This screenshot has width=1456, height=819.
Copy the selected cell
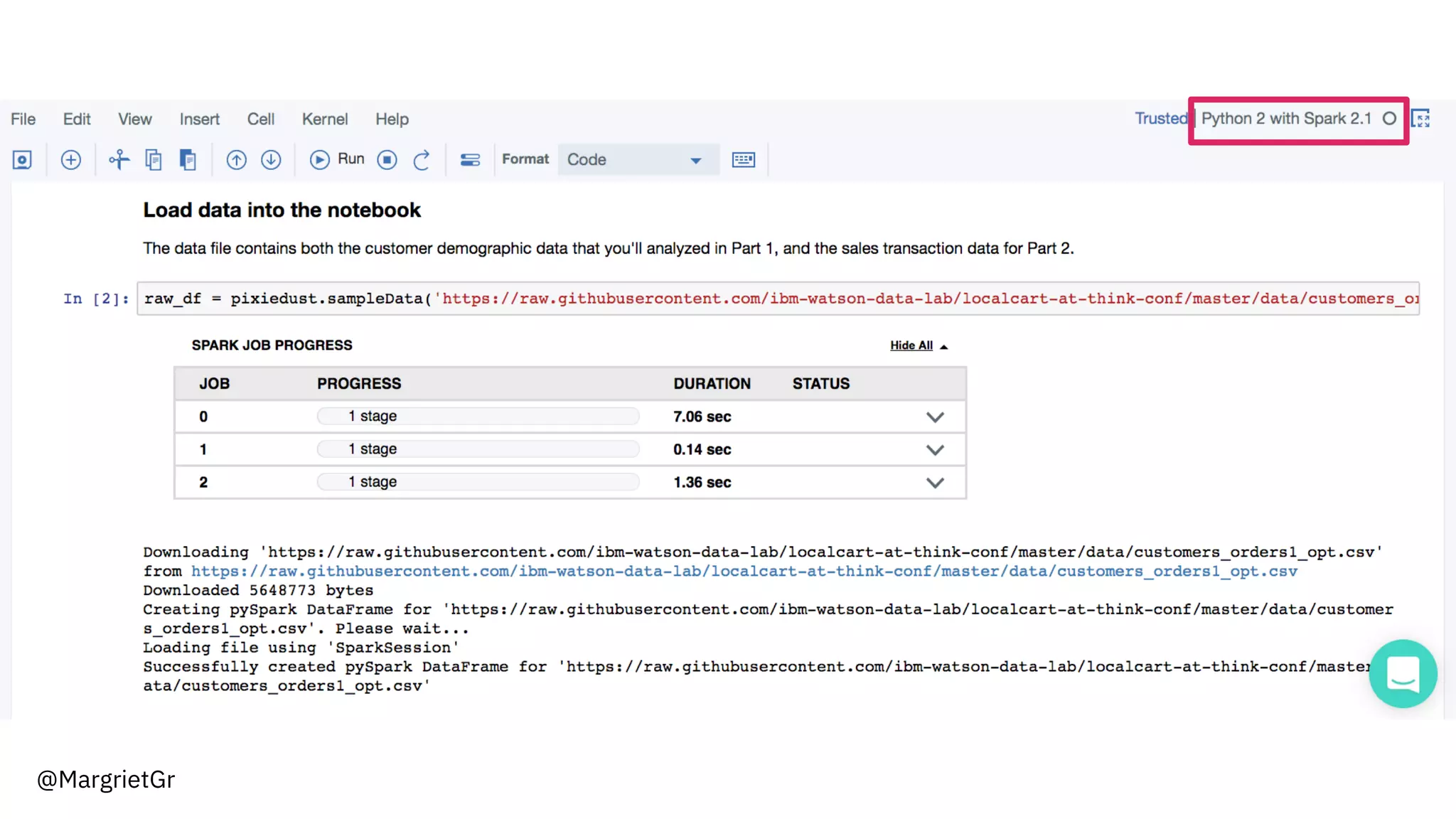coord(153,160)
